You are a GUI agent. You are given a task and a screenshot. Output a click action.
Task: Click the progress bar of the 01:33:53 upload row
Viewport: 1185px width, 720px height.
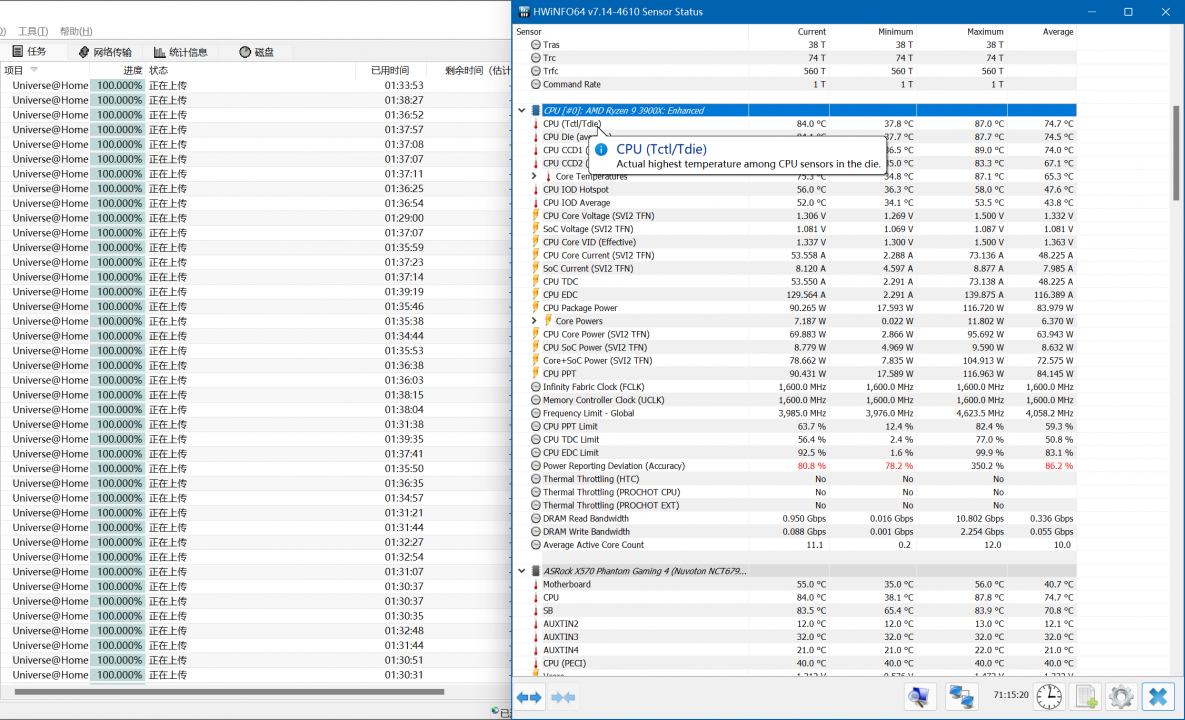click(118, 85)
